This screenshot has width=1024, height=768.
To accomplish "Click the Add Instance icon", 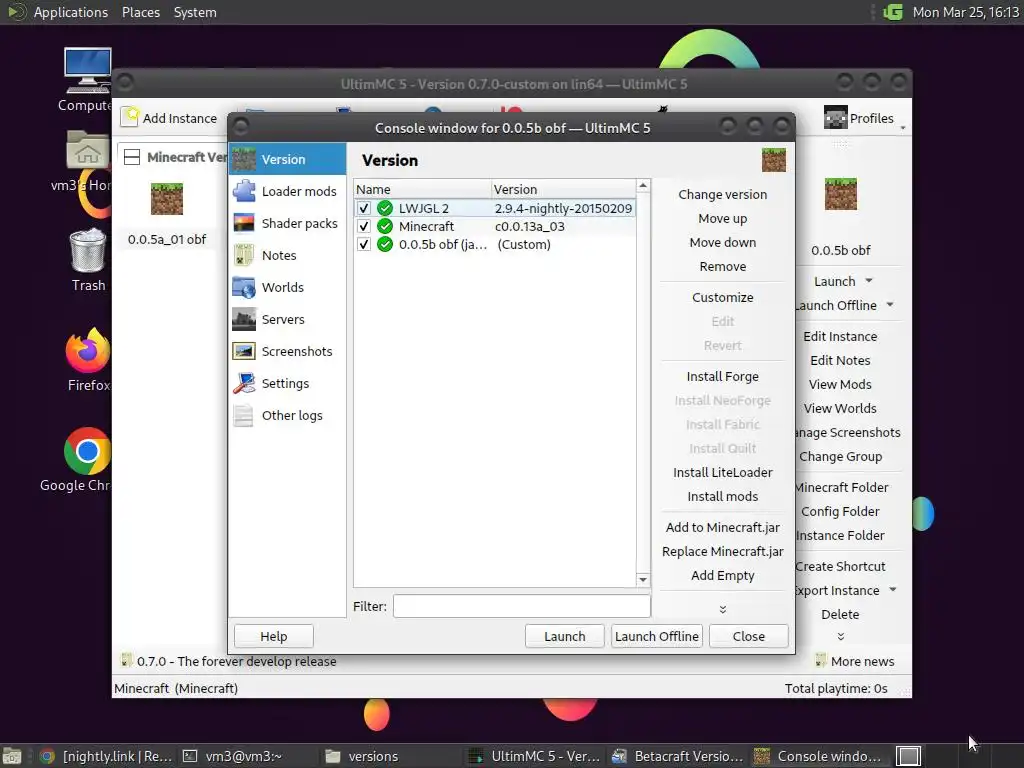I will 131,117.
